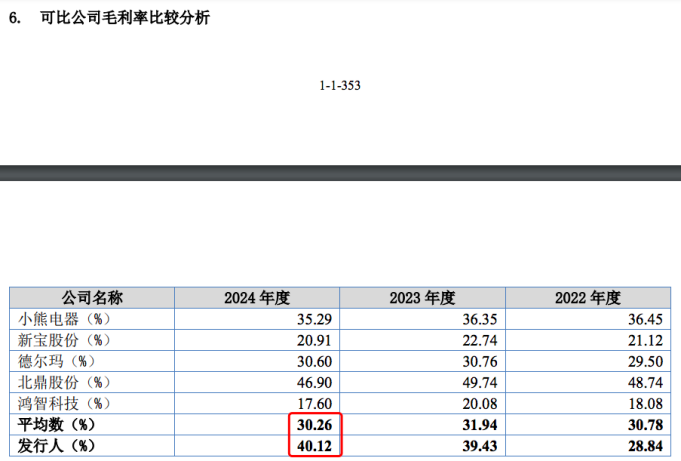Click the value 30.76 for 德尔玛

[480, 362]
